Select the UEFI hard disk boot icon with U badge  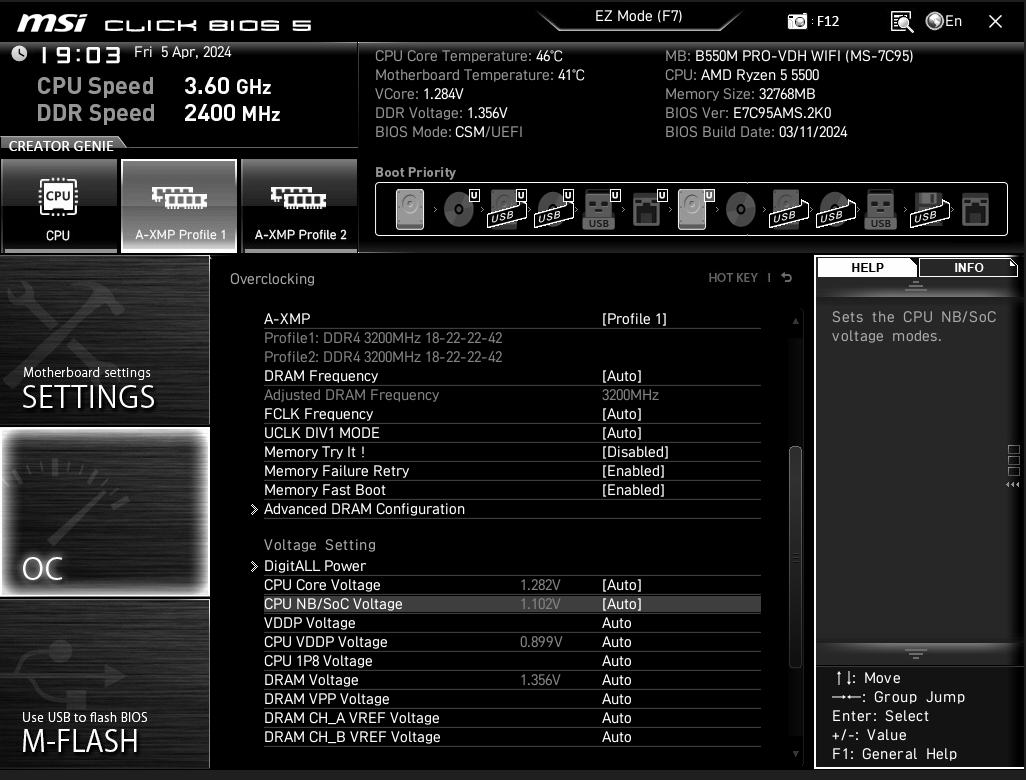point(695,209)
